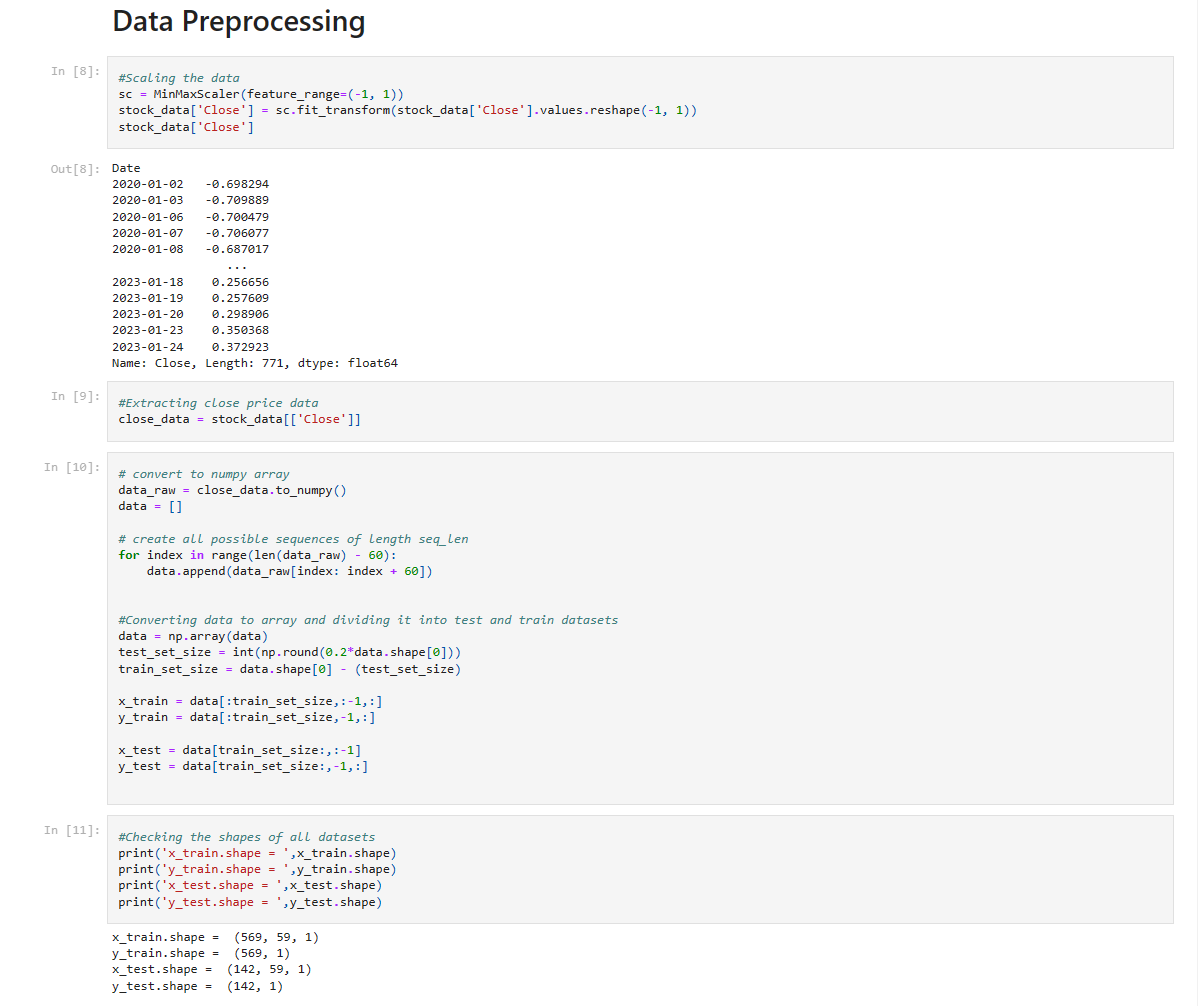Click the test_set_size calculation line
The image size is (1198, 1006).
[x=290, y=652]
